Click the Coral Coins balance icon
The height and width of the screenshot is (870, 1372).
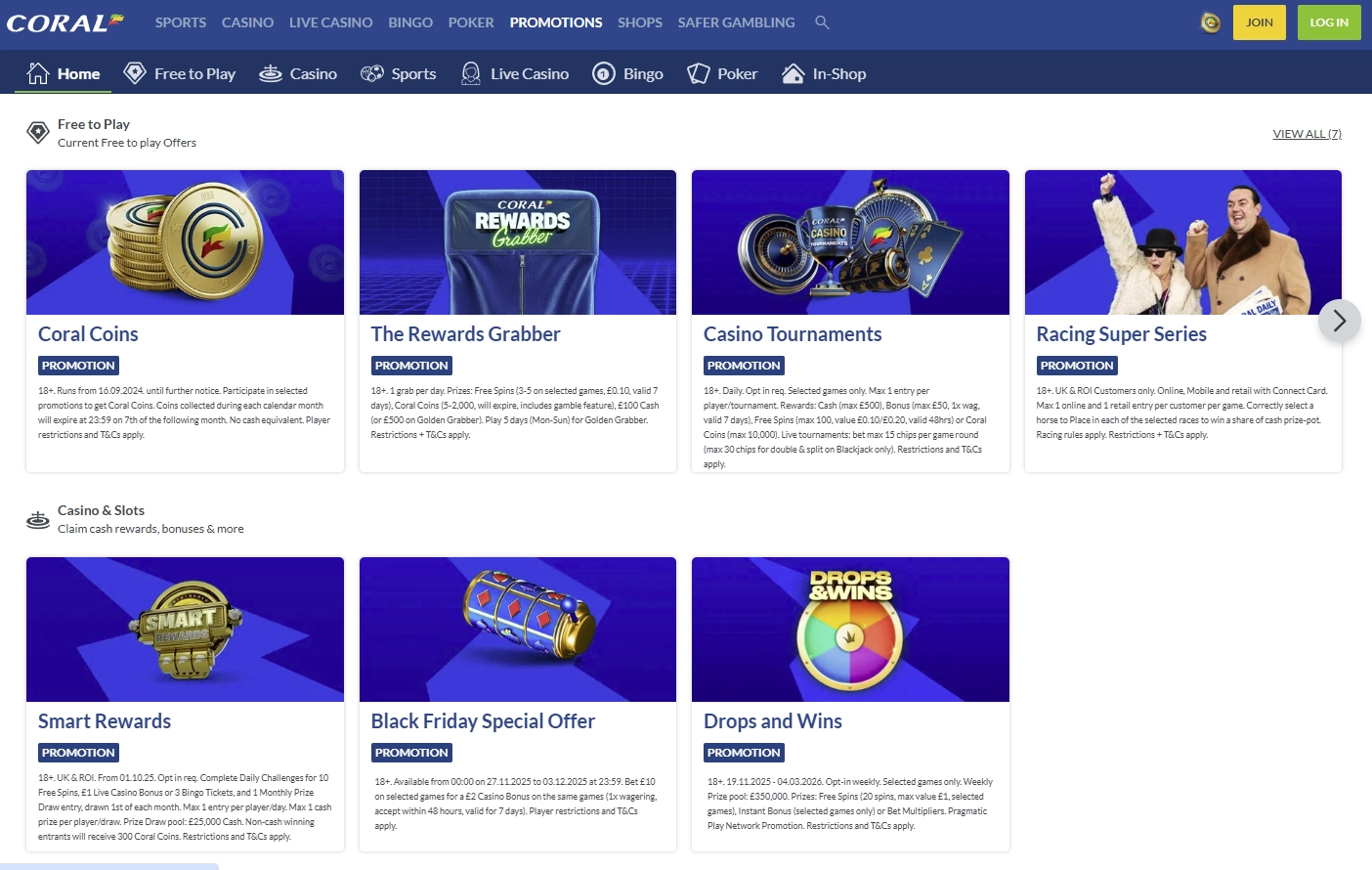point(1210,22)
